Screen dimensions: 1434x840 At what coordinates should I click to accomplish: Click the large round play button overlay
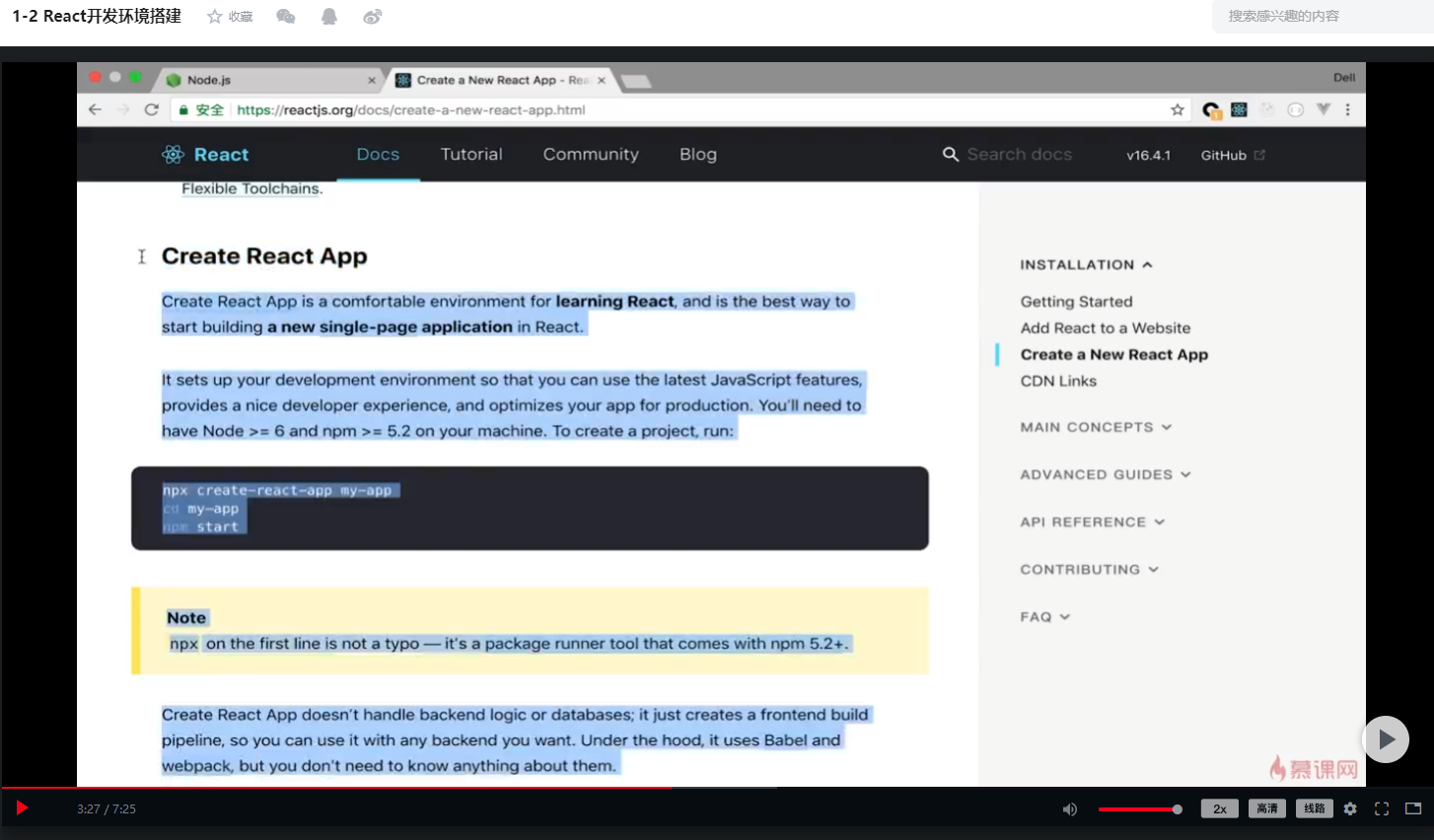[x=1386, y=739]
